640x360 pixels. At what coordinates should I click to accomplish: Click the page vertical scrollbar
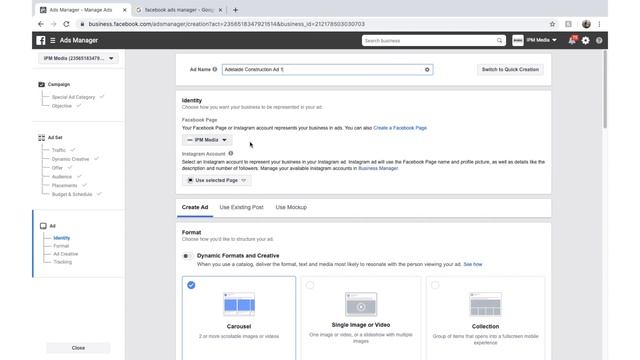[x=605, y=90]
